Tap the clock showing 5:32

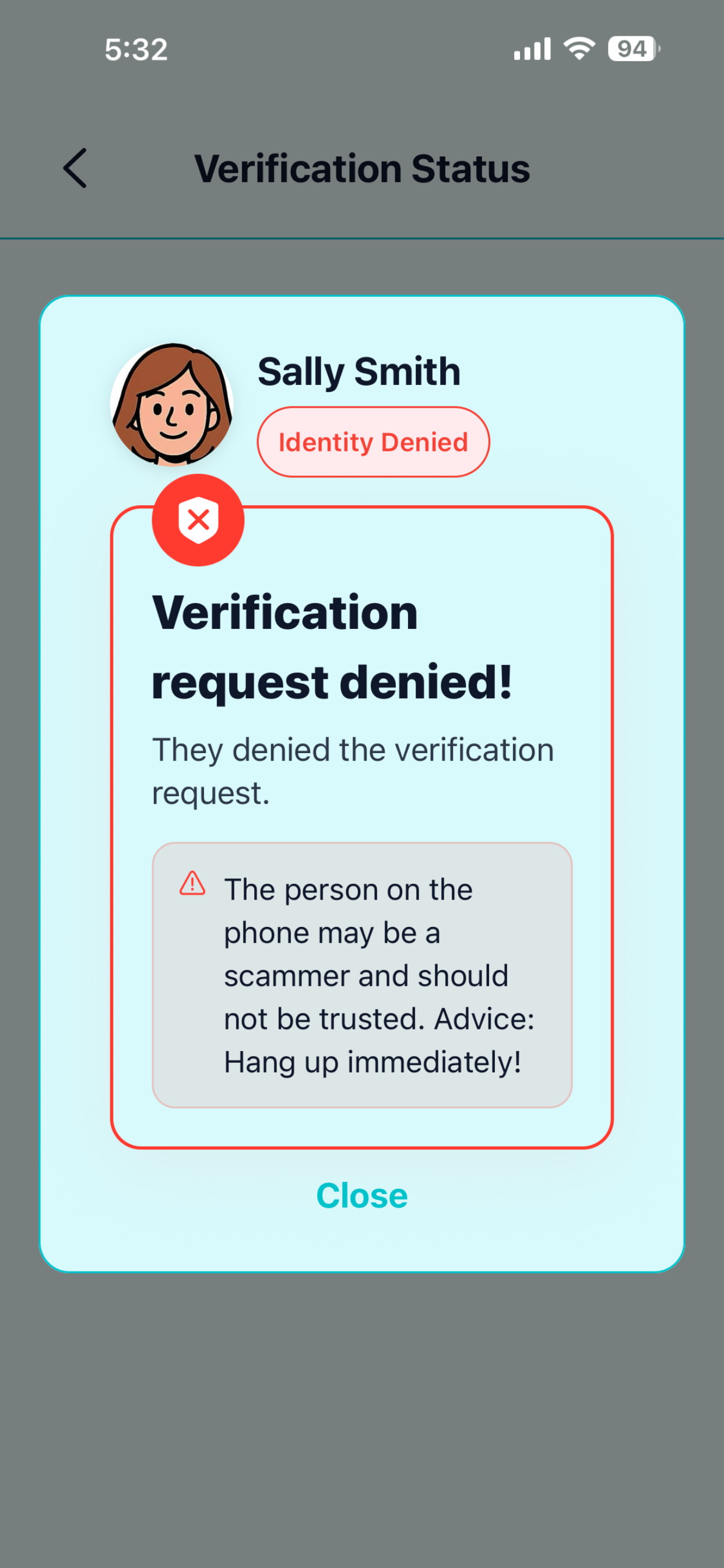pos(136,50)
